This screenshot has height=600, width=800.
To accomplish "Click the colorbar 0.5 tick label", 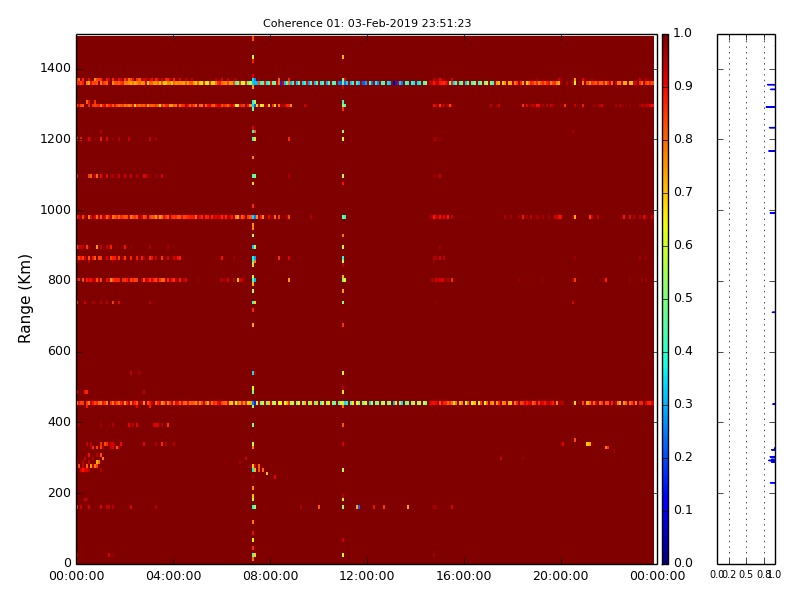I will point(683,298).
